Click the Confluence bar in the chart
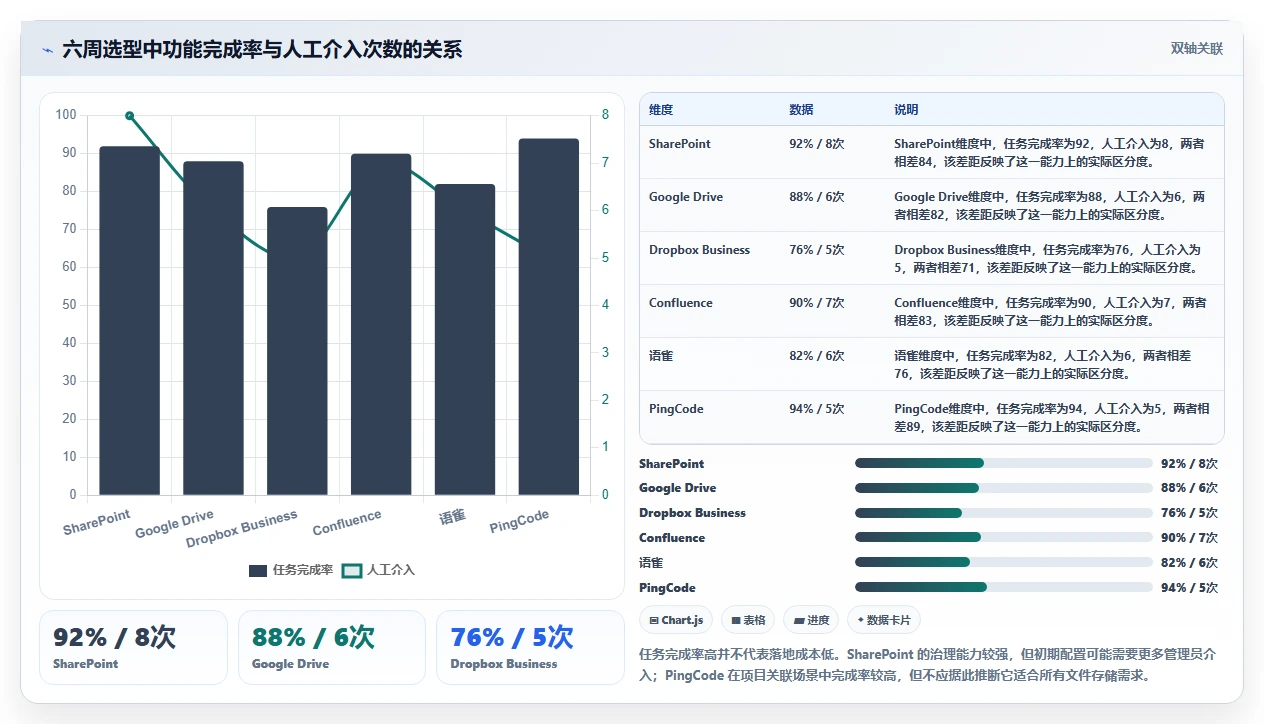Image resolution: width=1264 pixels, height=724 pixels. [381, 324]
